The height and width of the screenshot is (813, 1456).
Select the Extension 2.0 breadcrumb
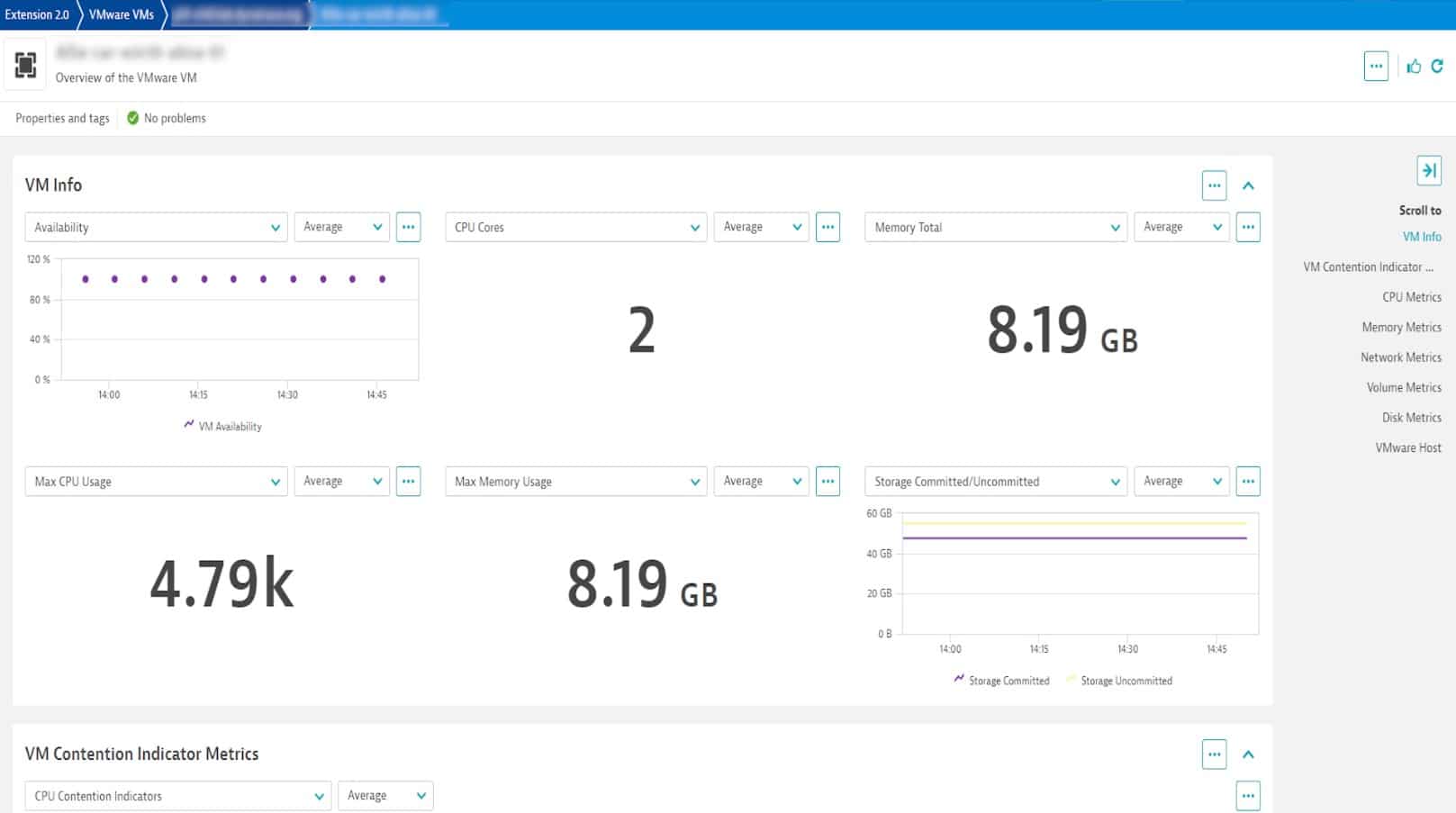(36, 14)
